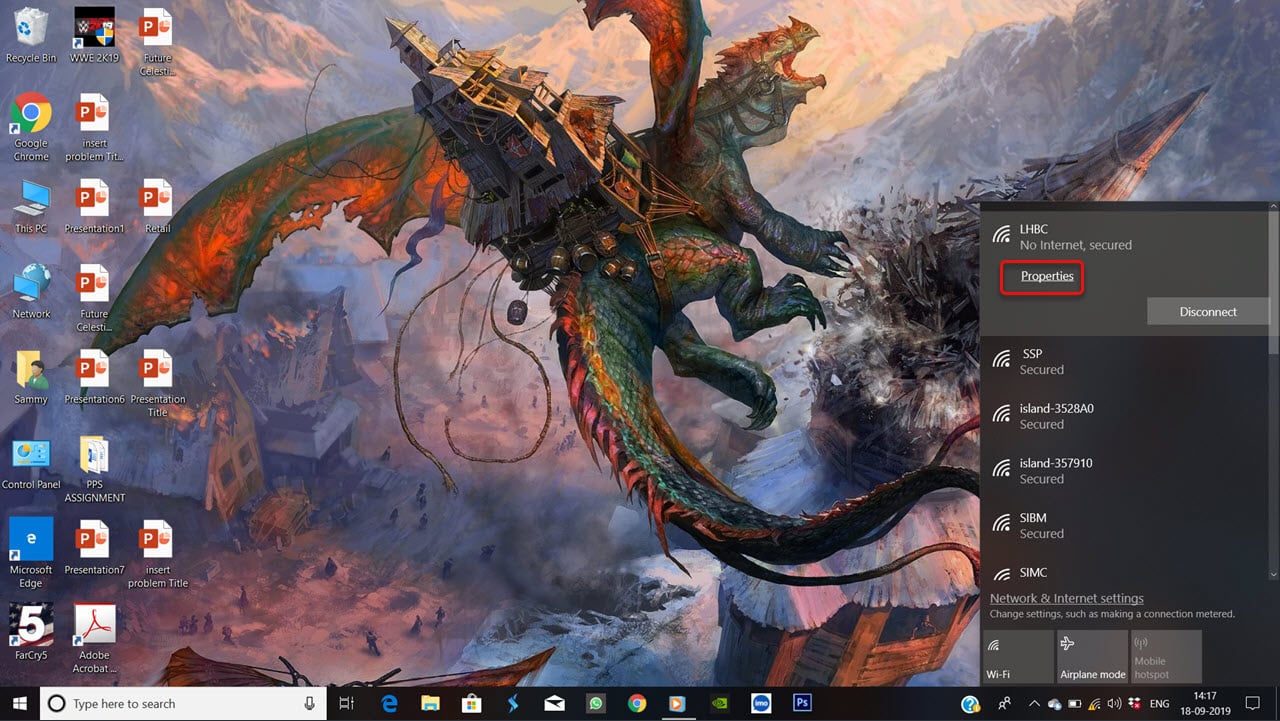Viewport: 1280px width, 721px height.
Task: Click the Dropbox tray icon
Action: (1135, 704)
